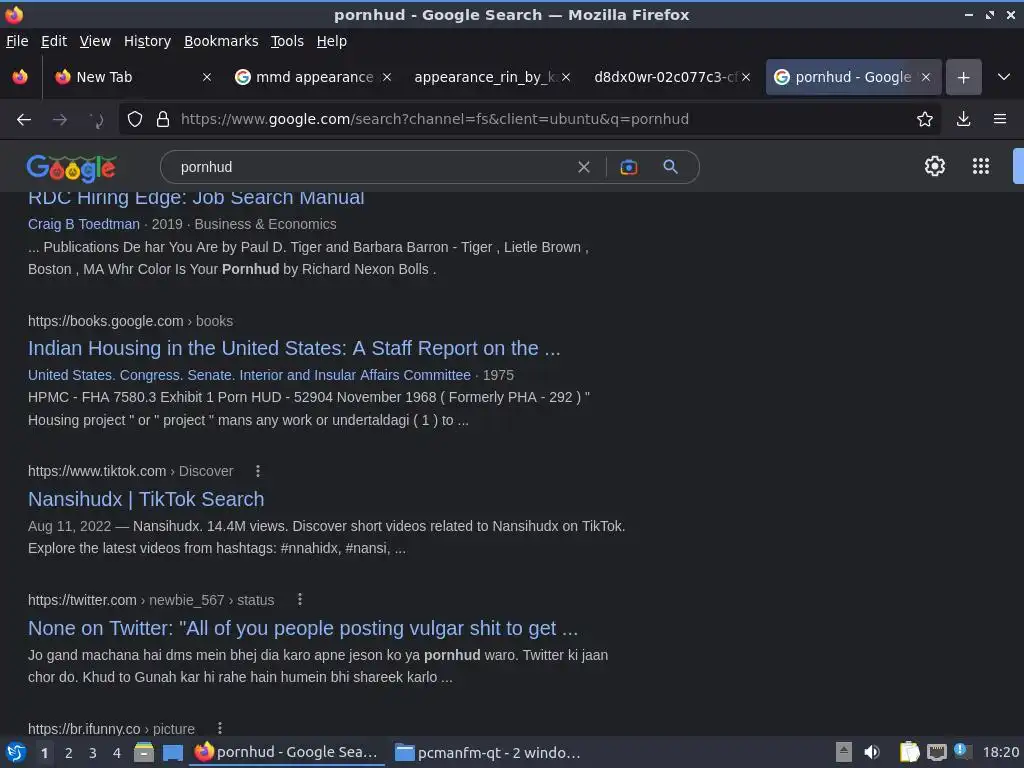The width and height of the screenshot is (1024, 768).
Task: Clear the Google search box with X
Action: coord(584,167)
